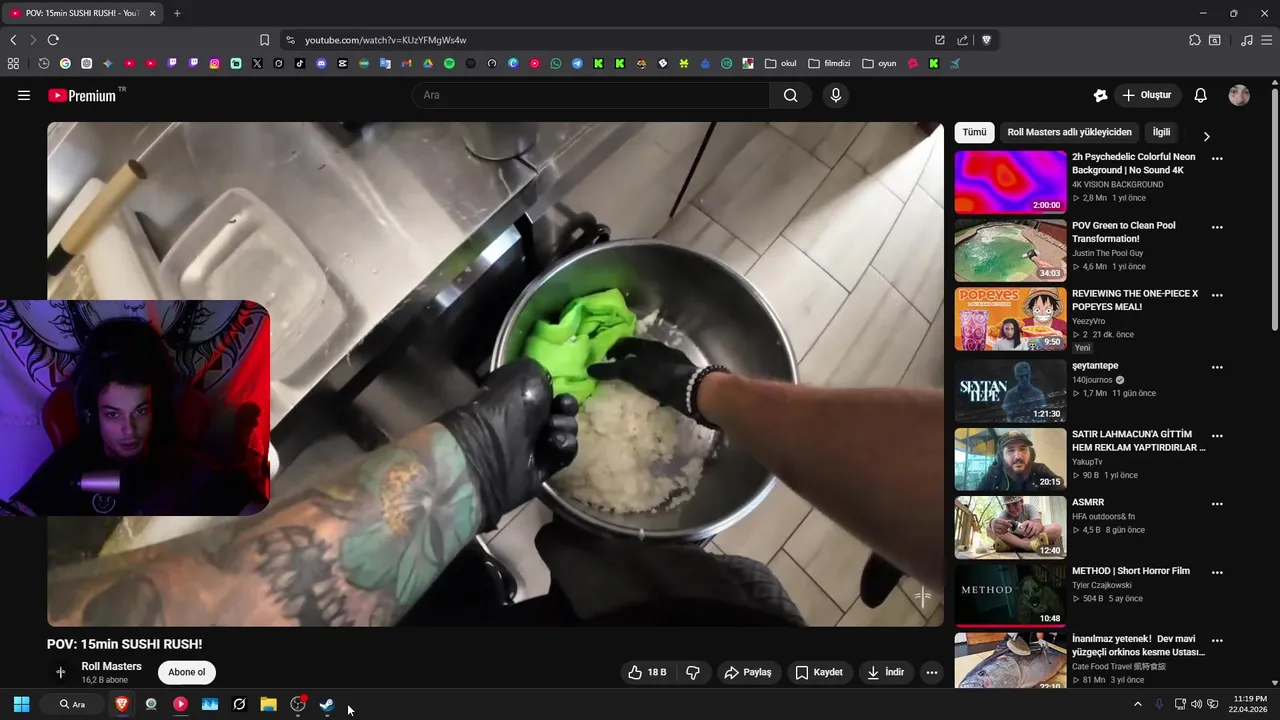Image resolution: width=1280 pixels, height=720 pixels.
Task: Reload the page with refresh icon
Action: [x=53, y=40]
